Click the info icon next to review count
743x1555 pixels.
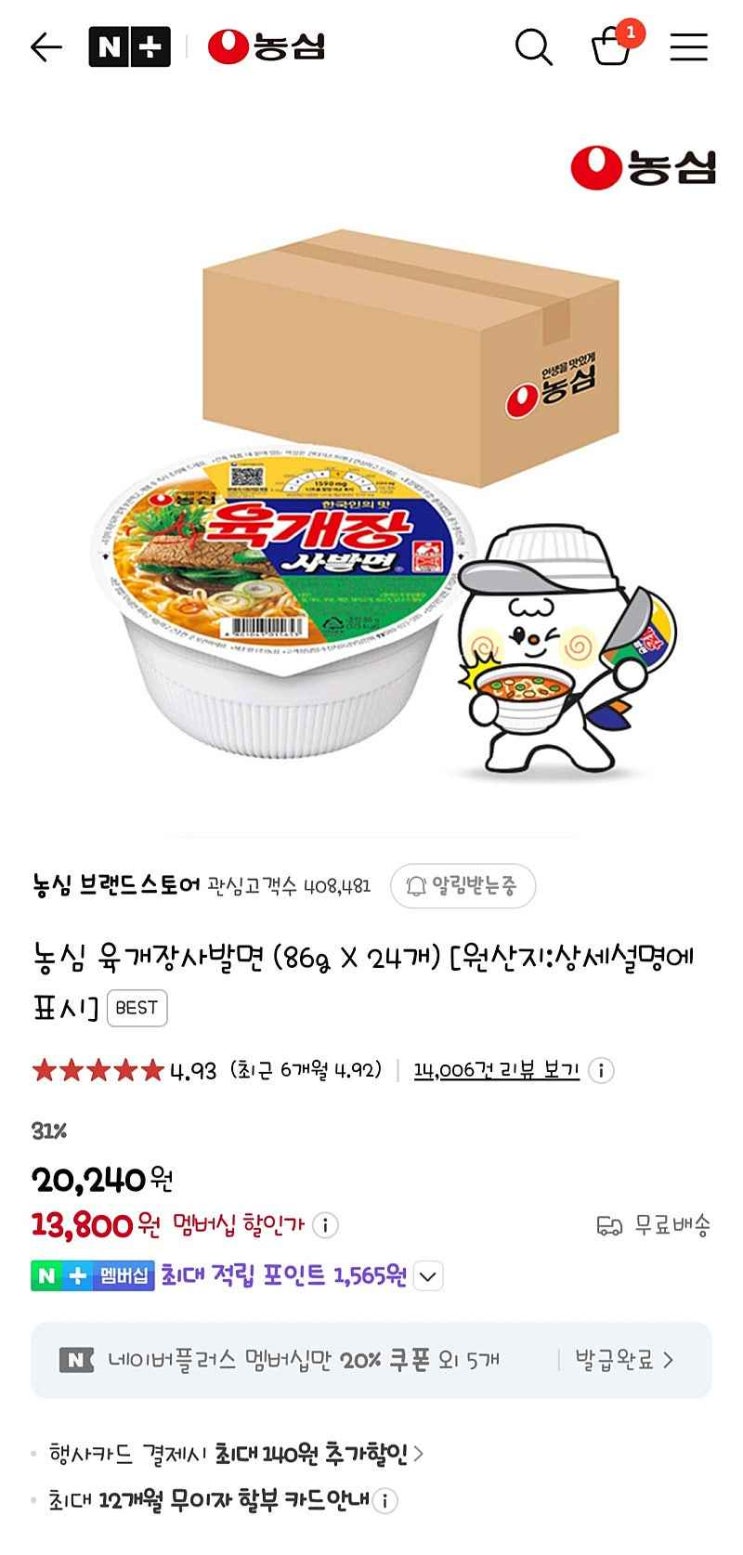coord(600,1071)
